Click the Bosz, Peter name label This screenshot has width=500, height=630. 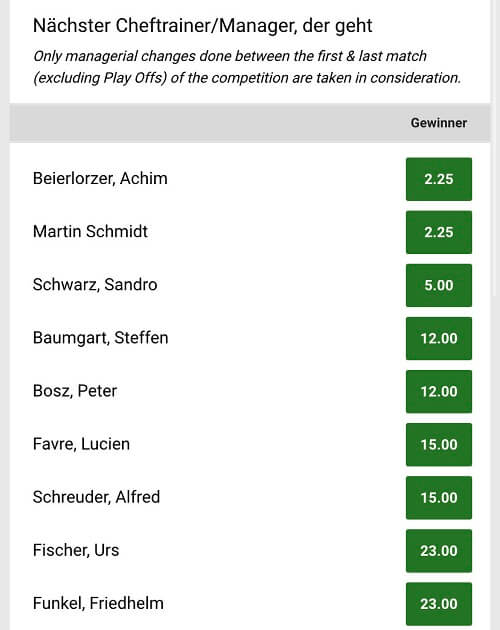(x=75, y=391)
